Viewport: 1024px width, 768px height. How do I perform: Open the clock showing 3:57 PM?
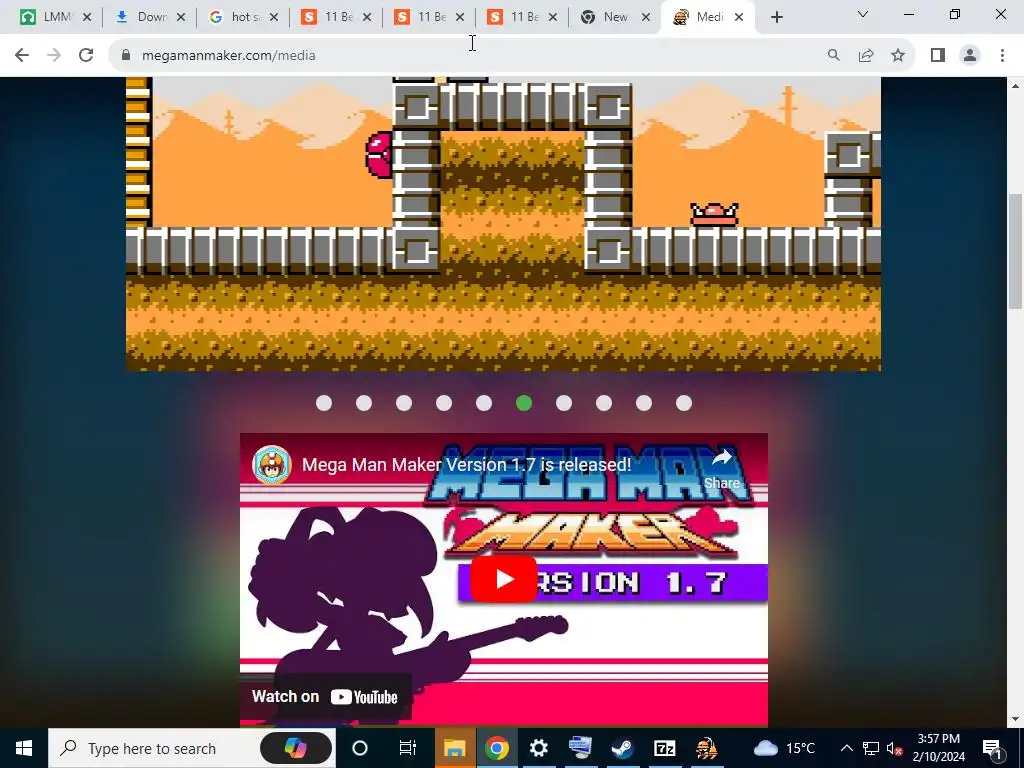938,748
